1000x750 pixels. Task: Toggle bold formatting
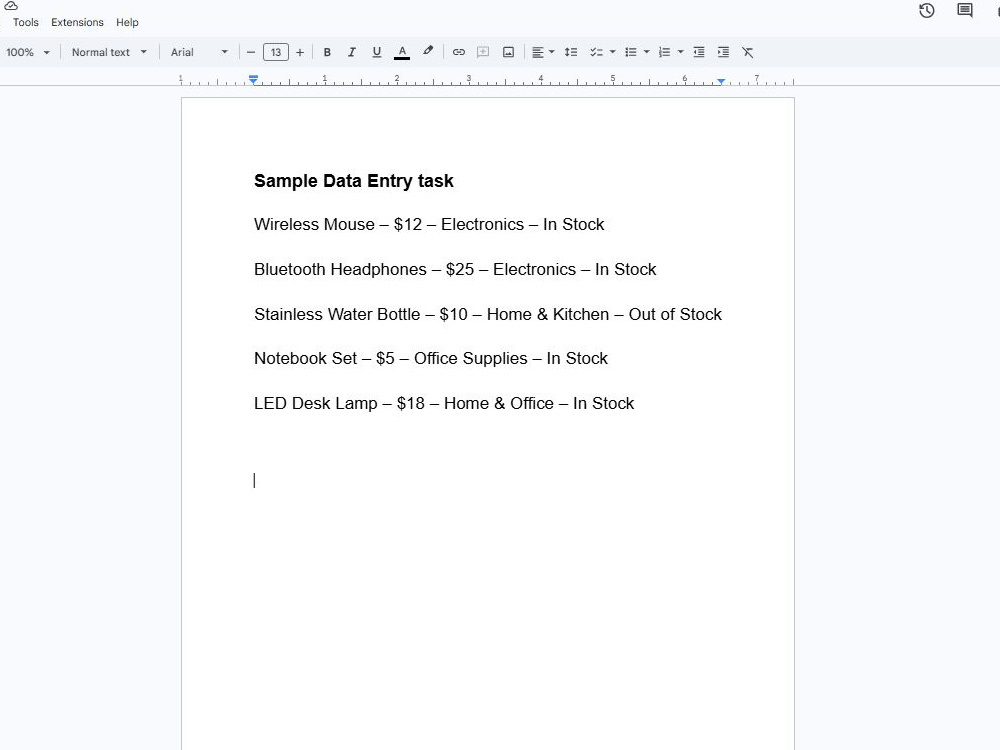327,52
